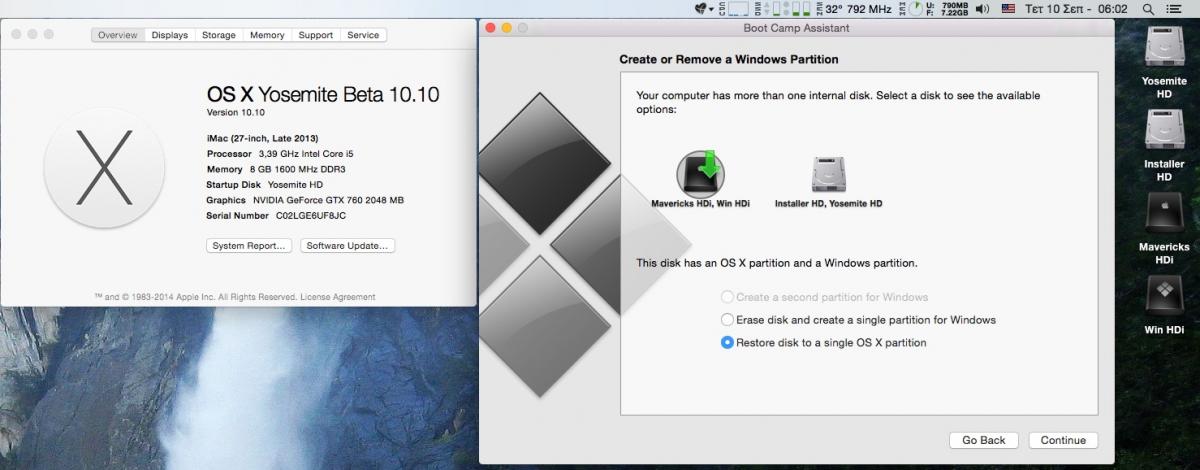Click Go Back in Boot Camp Assistant
The width and height of the screenshot is (1200, 470).
(984, 440)
